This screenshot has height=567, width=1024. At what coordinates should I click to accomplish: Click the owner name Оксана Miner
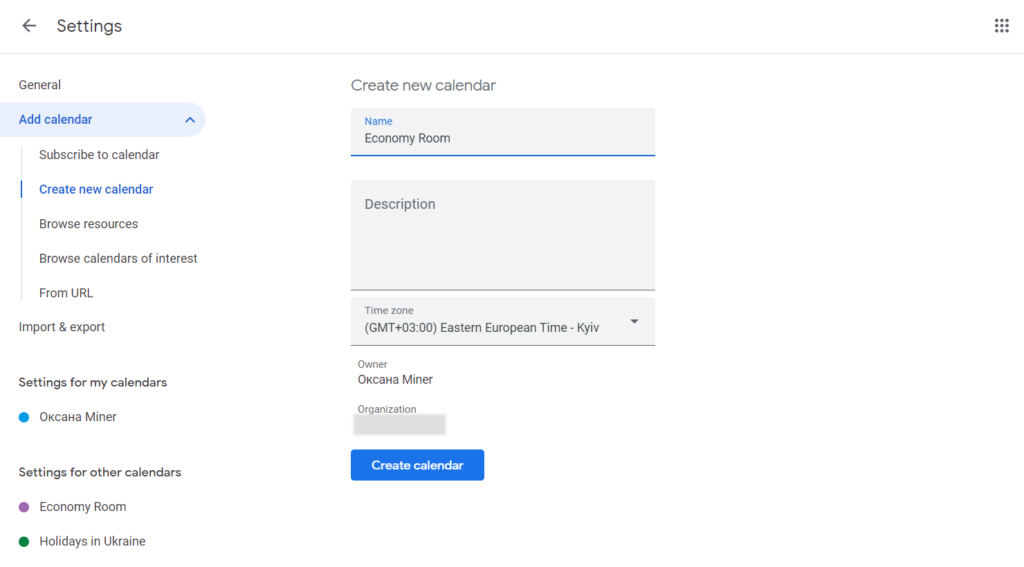(395, 380)
